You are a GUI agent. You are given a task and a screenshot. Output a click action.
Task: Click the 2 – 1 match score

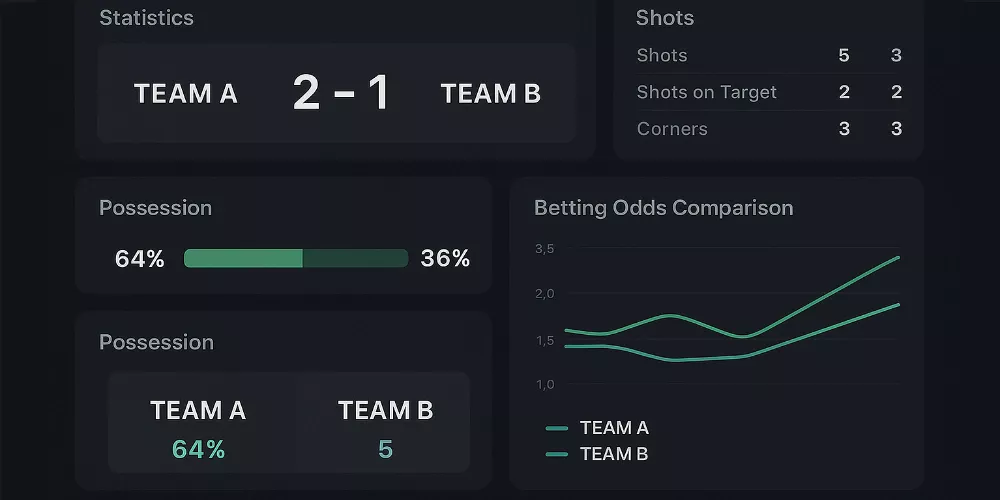point(341,94)
